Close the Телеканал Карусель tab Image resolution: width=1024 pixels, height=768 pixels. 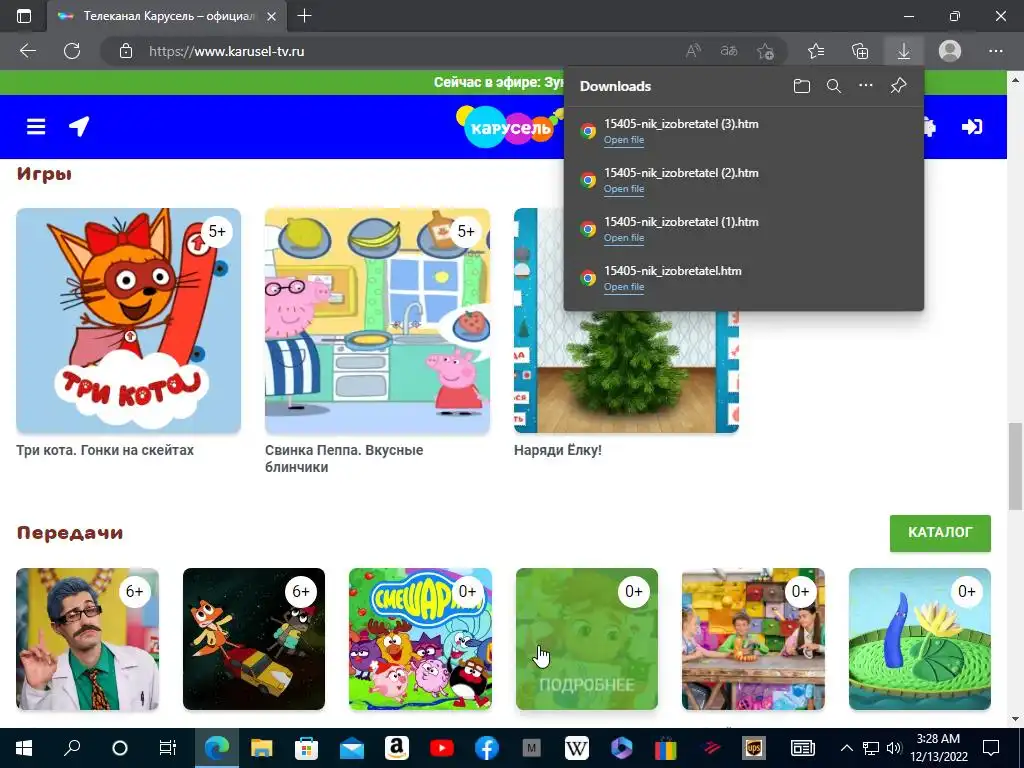pyautogui.click(x=272, y=16)
